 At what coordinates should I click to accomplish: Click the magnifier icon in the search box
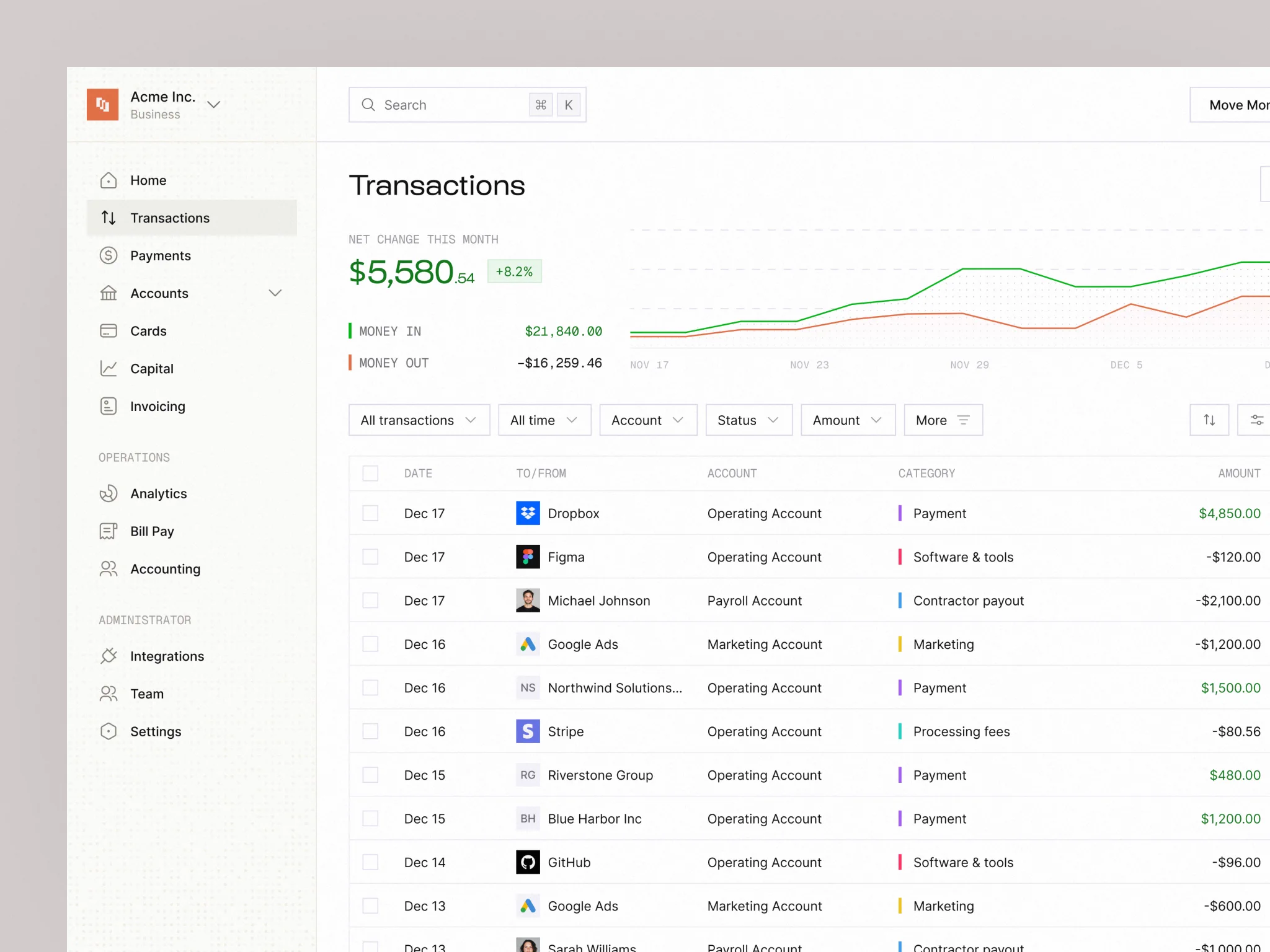click(368, 105)
